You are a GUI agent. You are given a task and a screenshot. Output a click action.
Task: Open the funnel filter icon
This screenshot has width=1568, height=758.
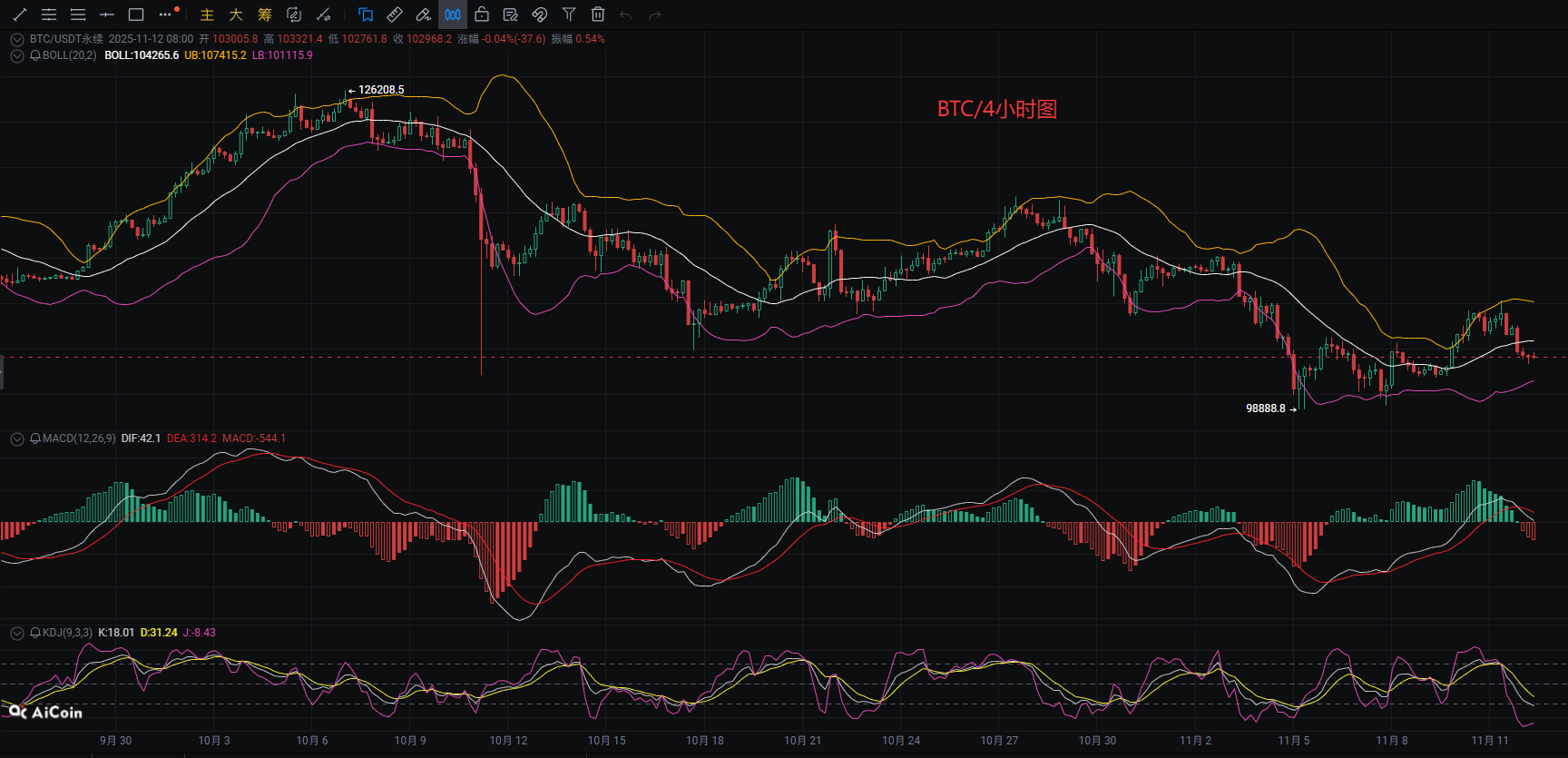pos(569,15)
